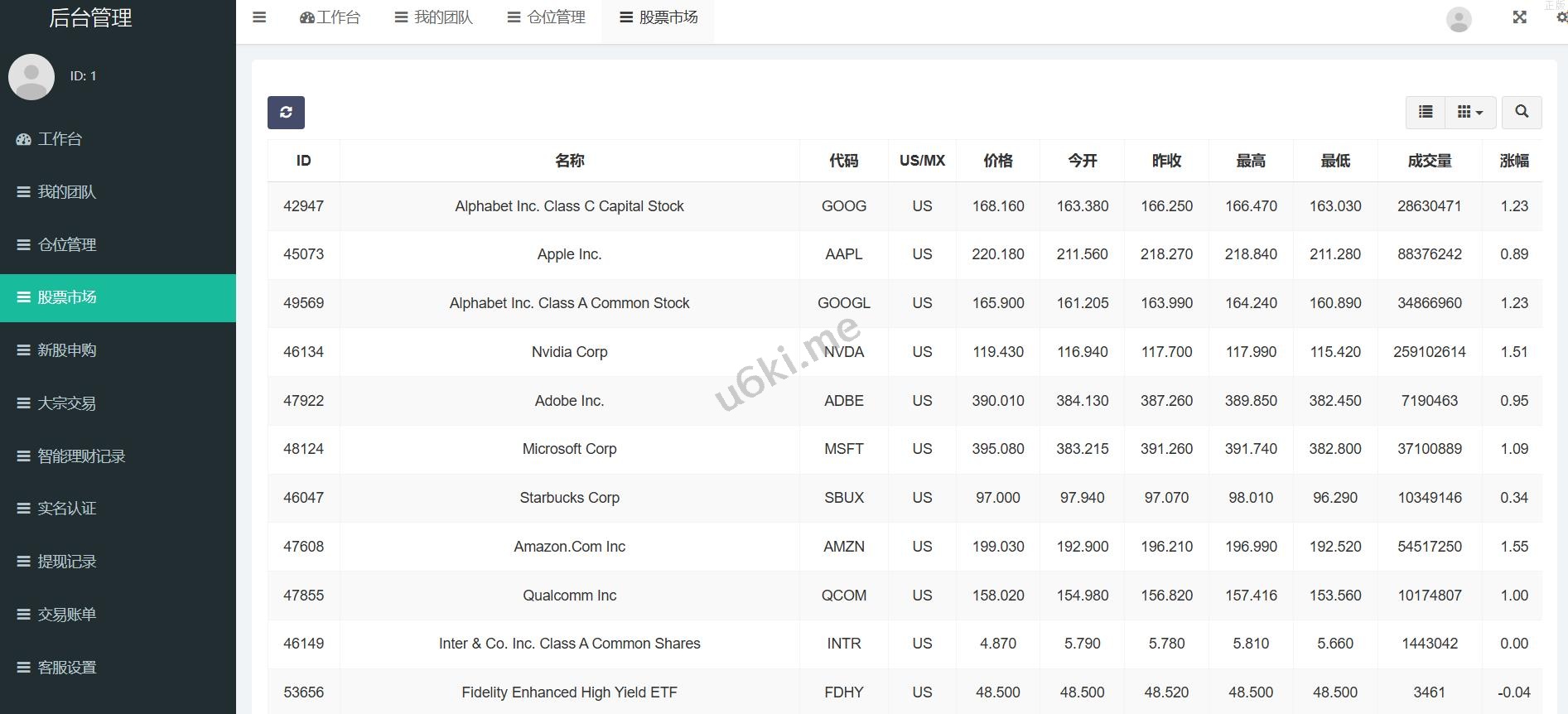Image resolution: width=1568 pixels, height=714 pixels.
Task: Click the 涨幅 column header
Action: coord(1513,161)
